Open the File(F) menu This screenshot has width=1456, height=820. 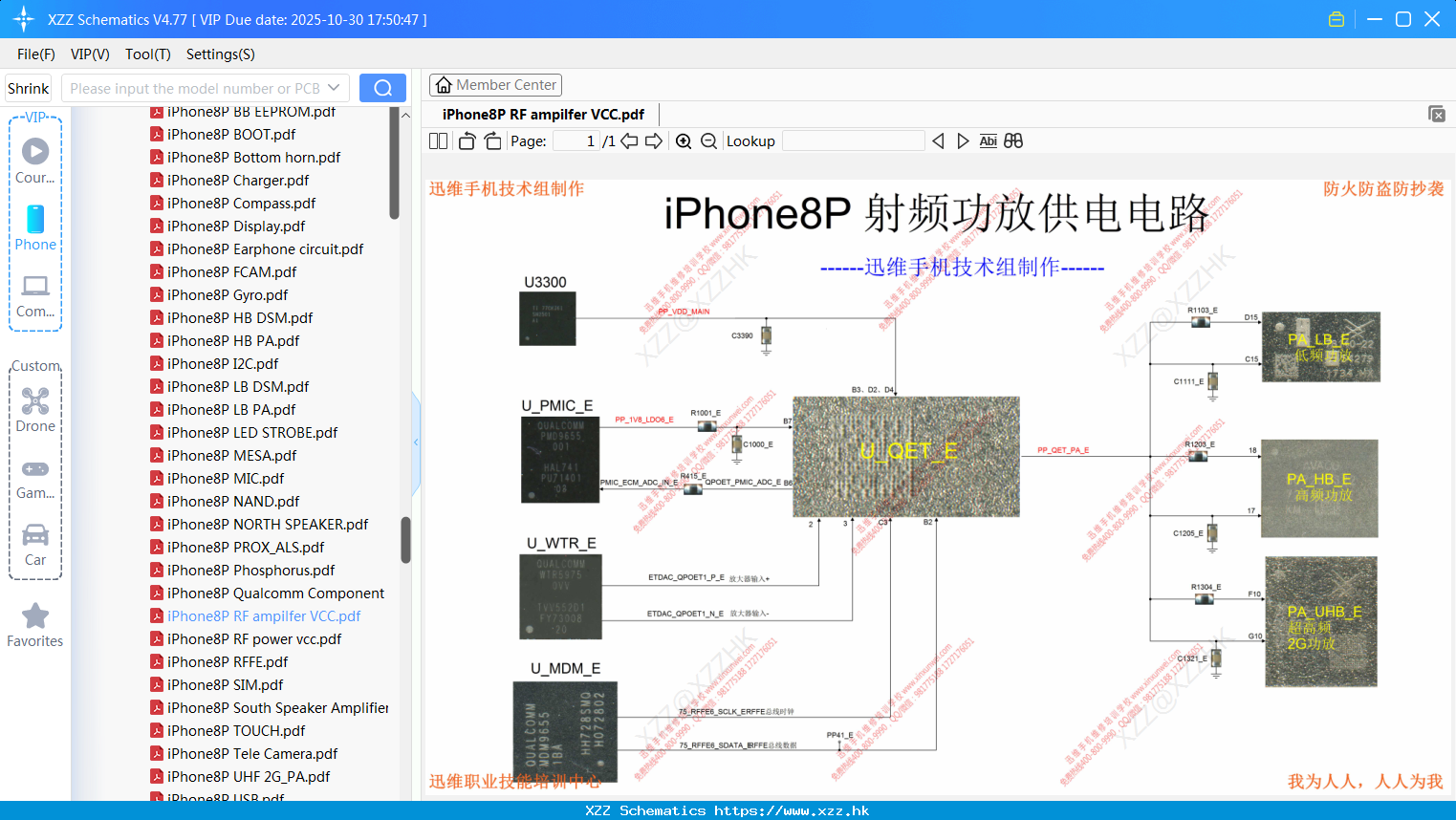coord(36,54)
